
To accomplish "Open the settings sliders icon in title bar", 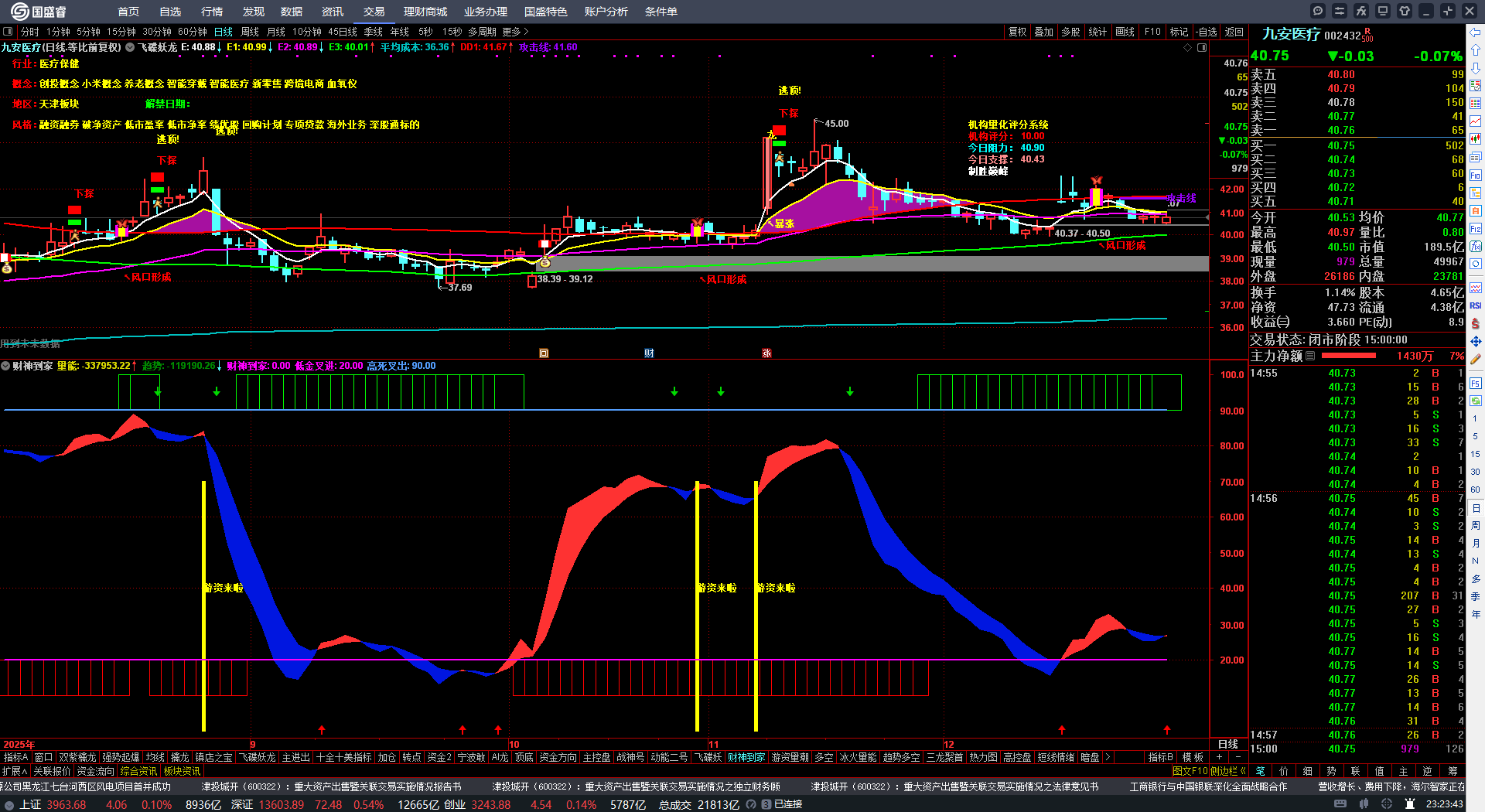I will pyautogui.click(x=1340, y=11).
